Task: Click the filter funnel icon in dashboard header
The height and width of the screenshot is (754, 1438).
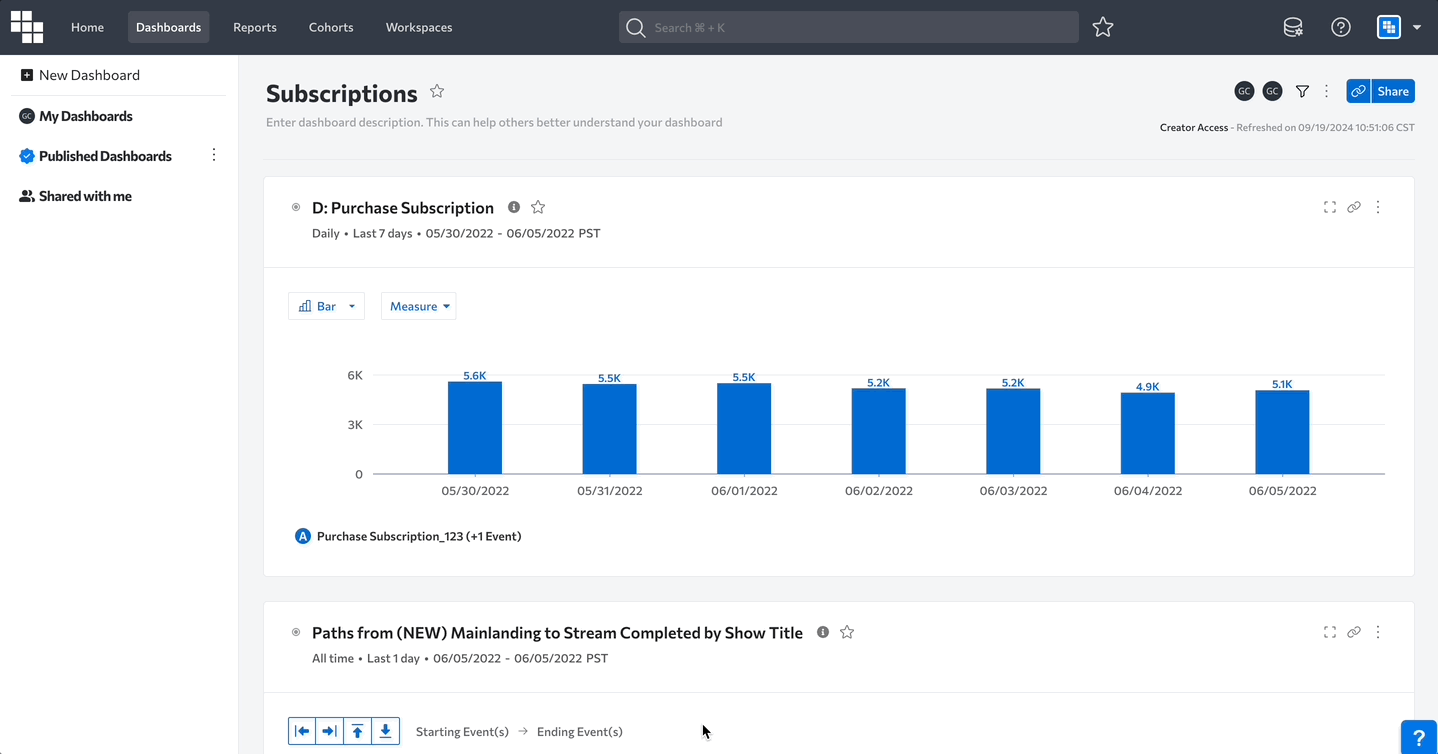Action: click(x=1302, y=92)
